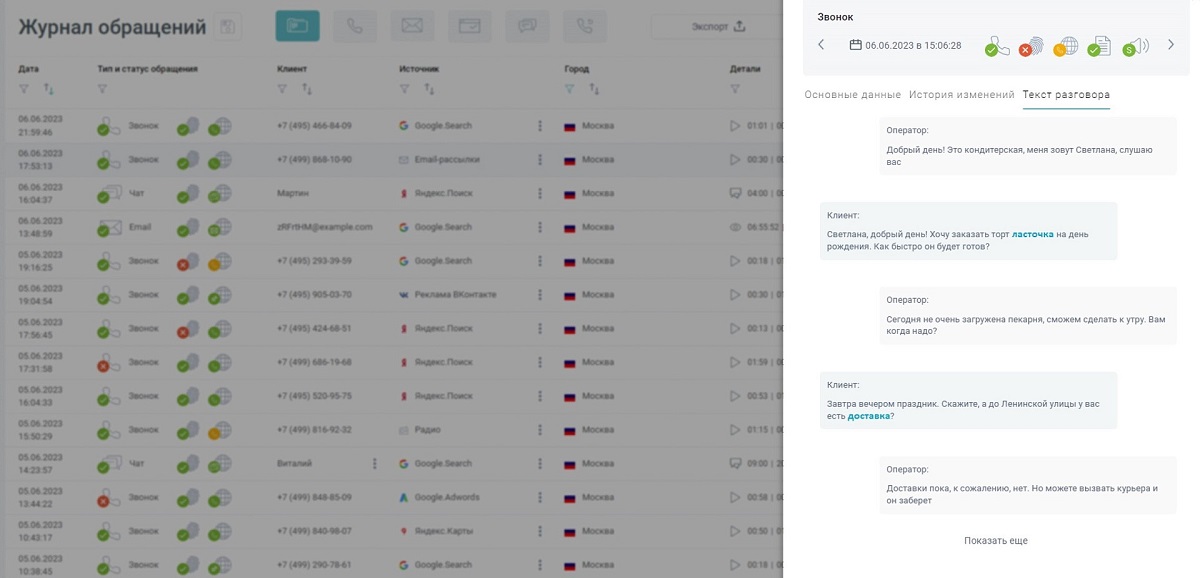Select the phone calls filter in top toolbar
Viewport: 1200px width, 578px height.
355,27
